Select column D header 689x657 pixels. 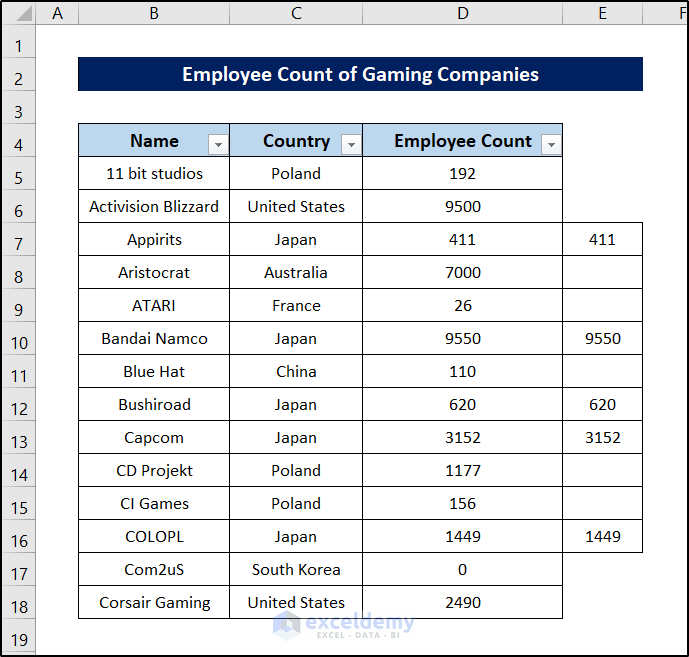[x=463, y=13]
